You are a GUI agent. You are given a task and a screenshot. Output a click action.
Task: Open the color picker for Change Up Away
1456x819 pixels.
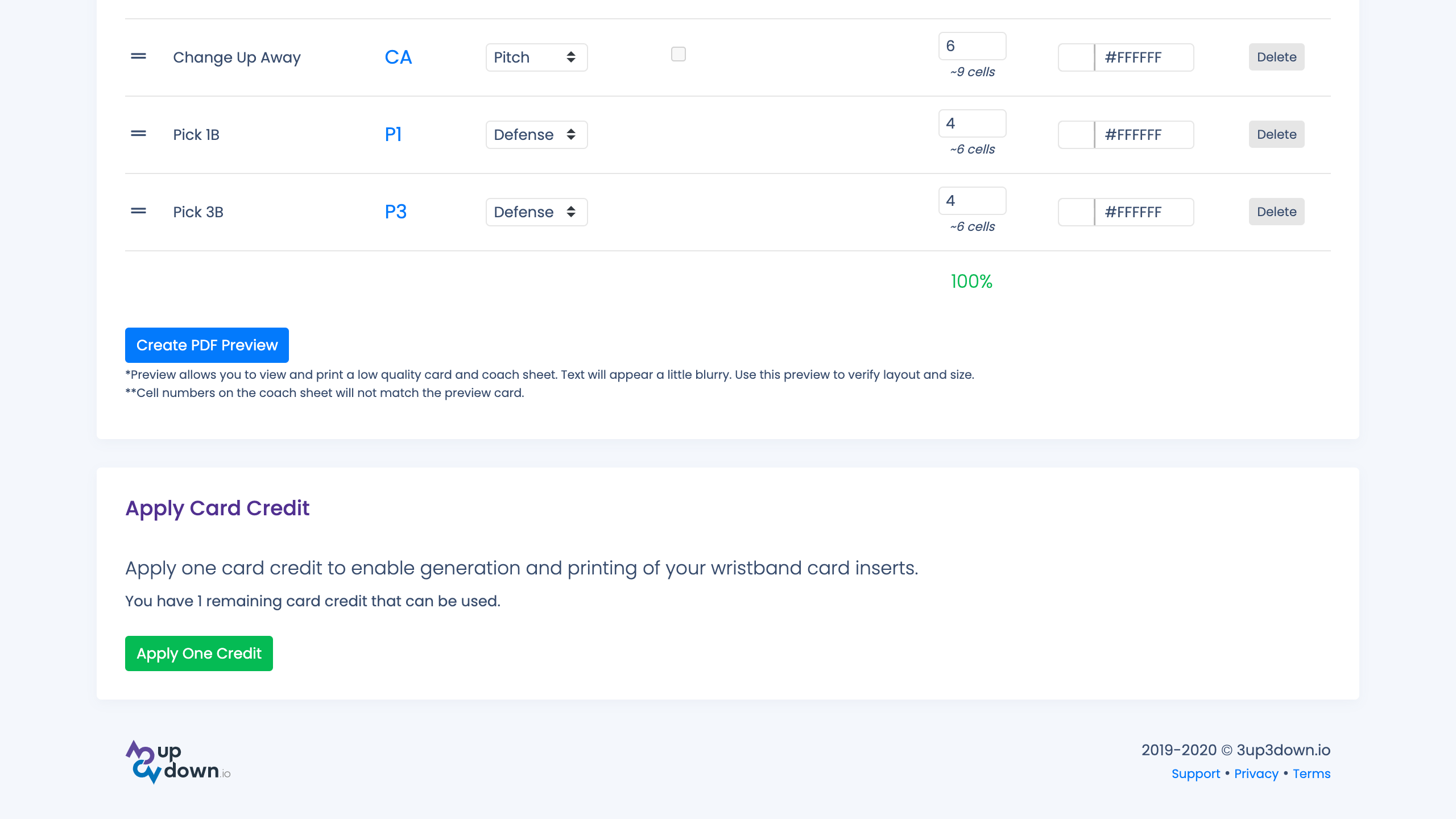(1075, 57)
